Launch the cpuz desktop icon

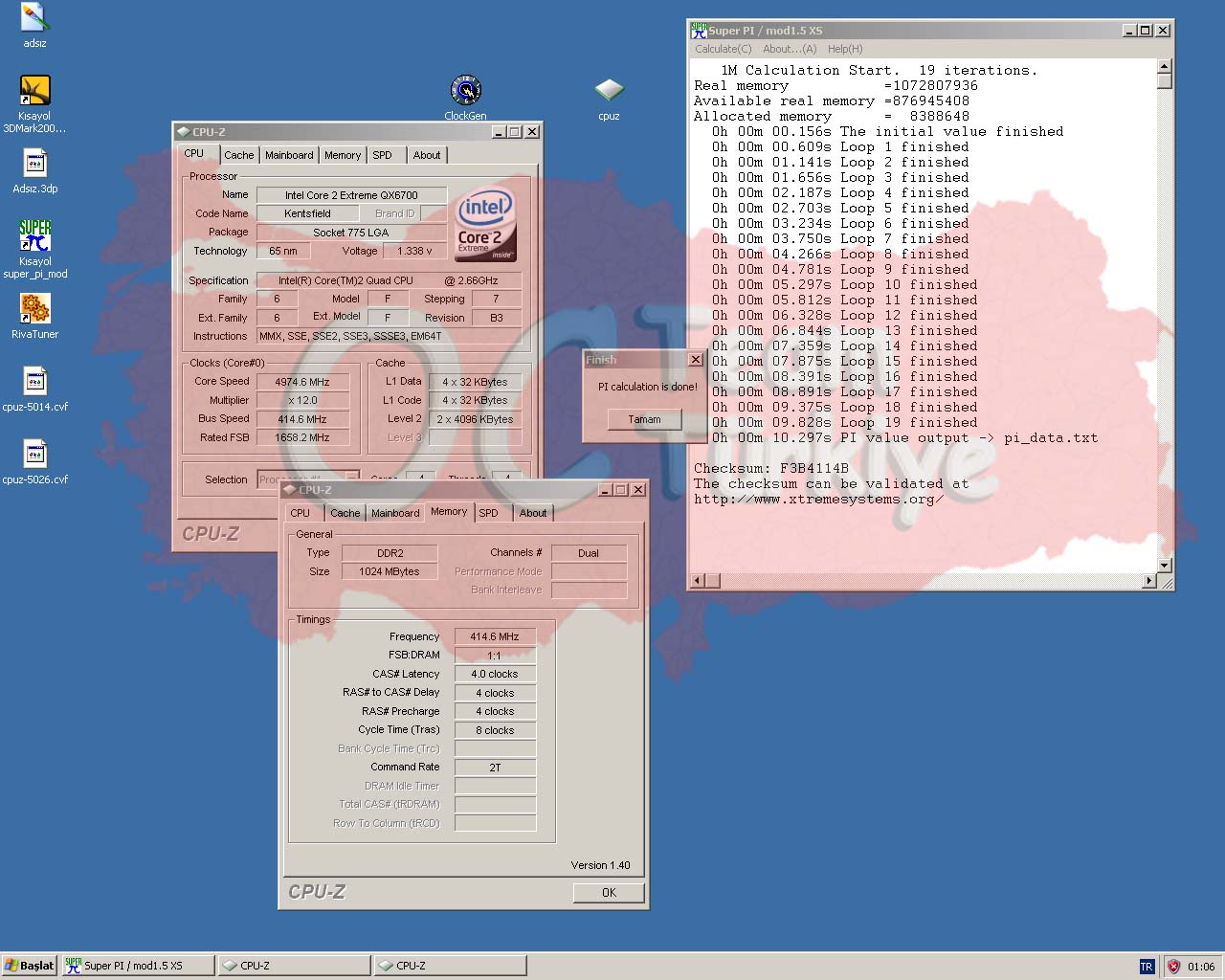(609, 90)
